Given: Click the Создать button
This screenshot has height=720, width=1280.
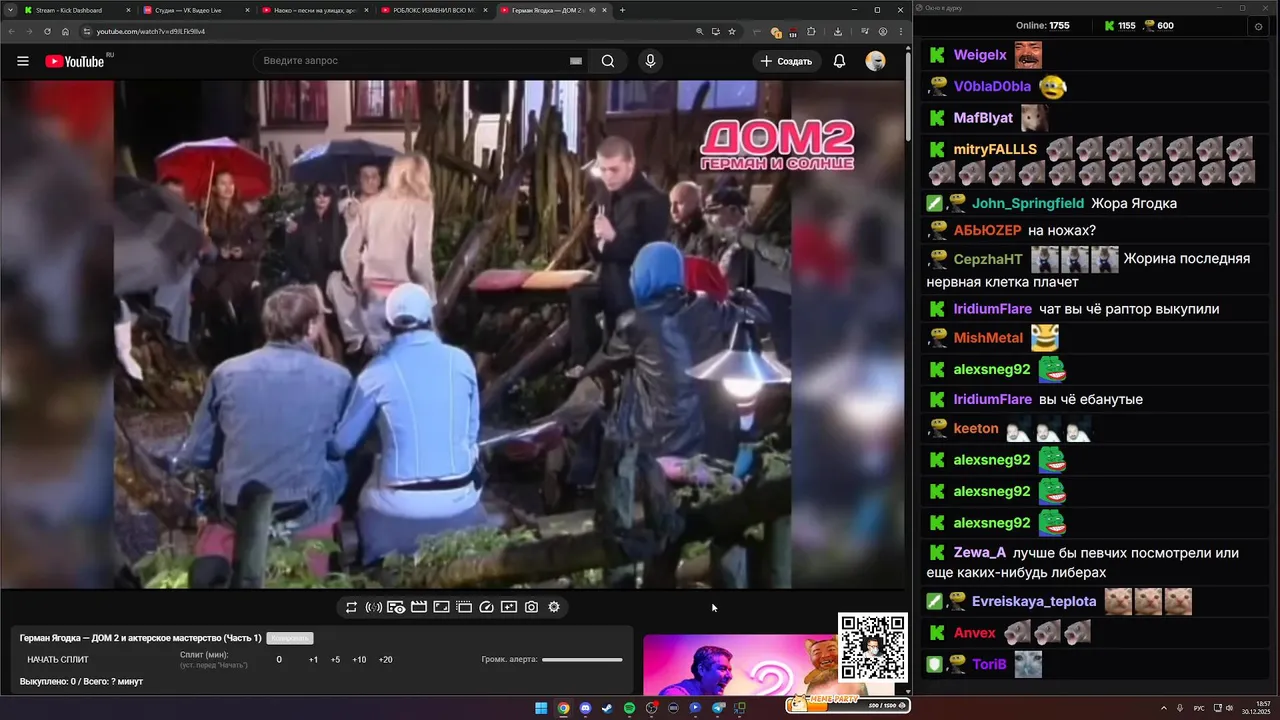Looking at the screenshot, I should coord(787,61).
